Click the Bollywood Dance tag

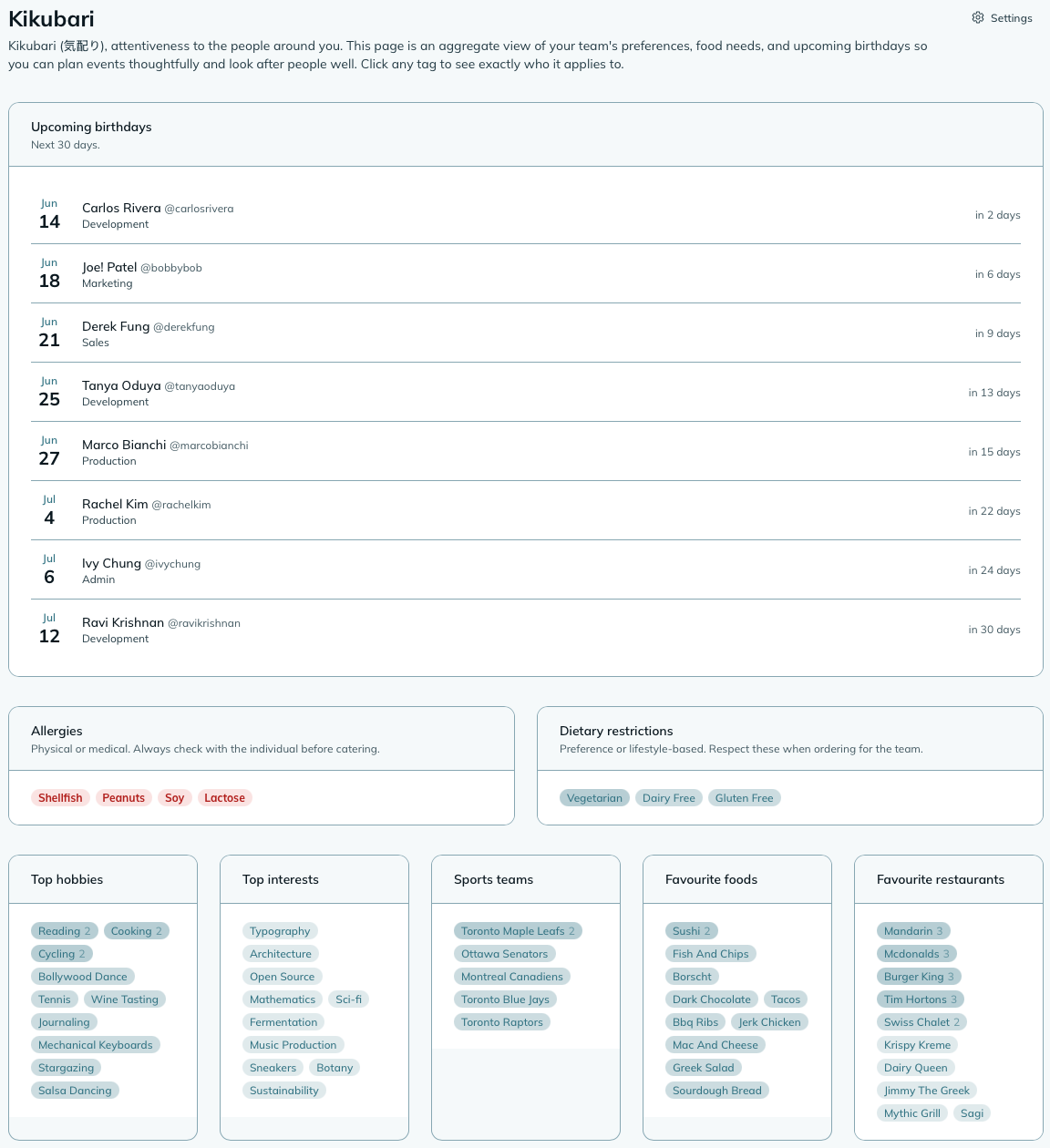point(83,977)
